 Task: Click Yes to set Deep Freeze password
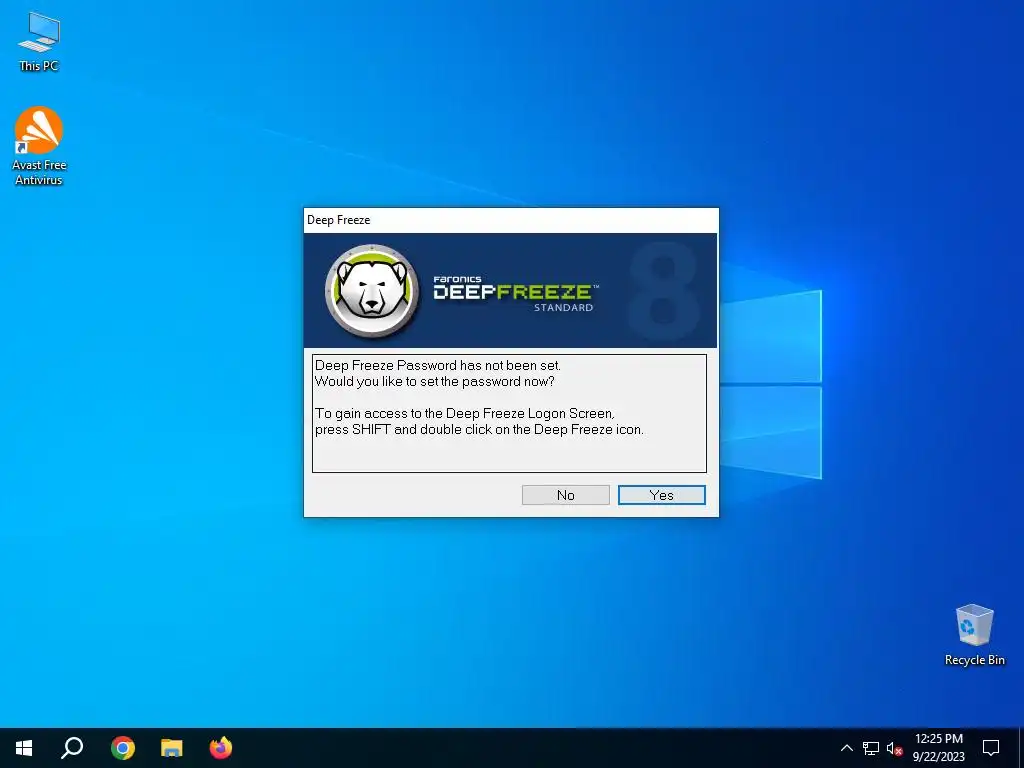point(662,495)
